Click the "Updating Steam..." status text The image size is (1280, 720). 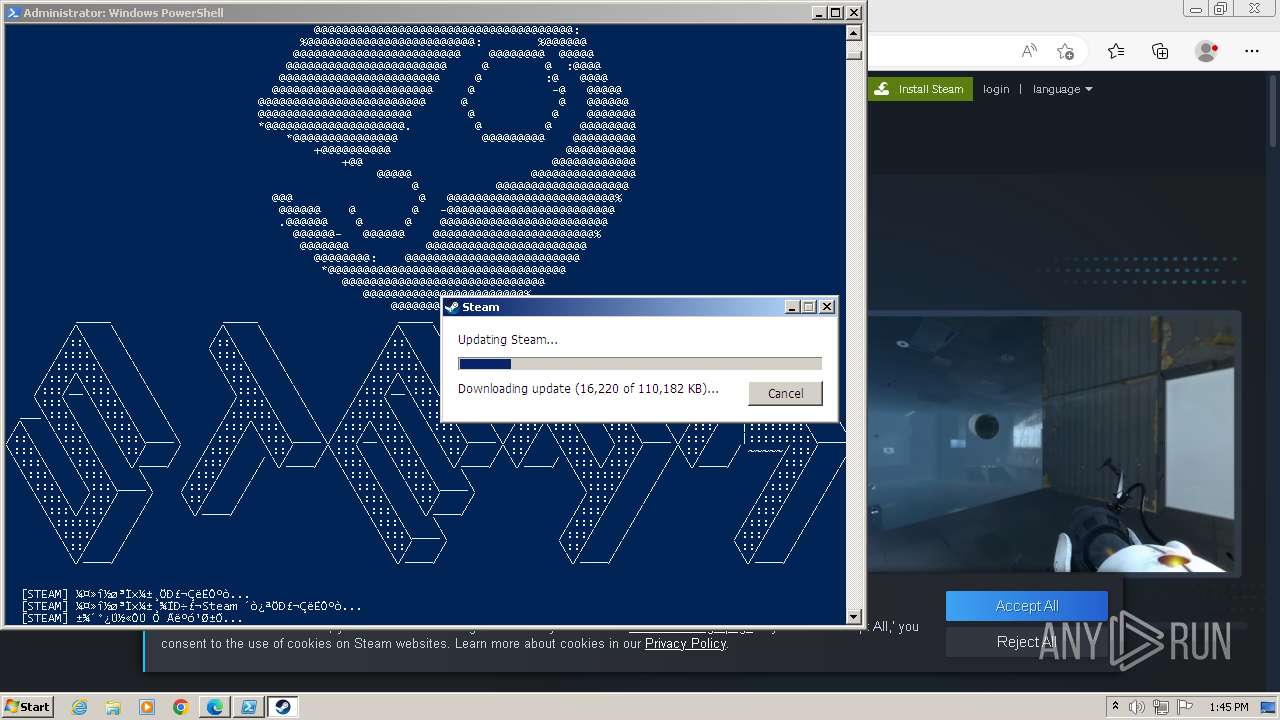point(508,340)
